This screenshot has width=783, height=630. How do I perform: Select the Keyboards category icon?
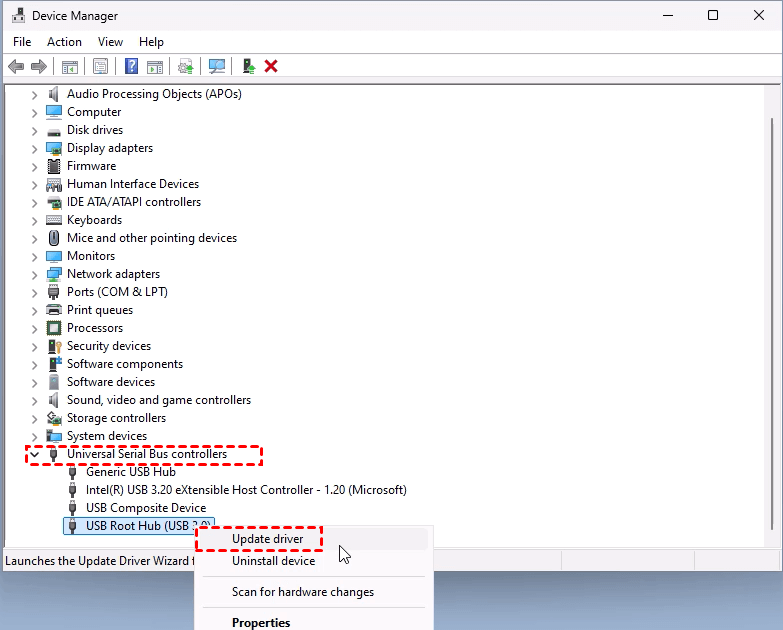(53, 220)
